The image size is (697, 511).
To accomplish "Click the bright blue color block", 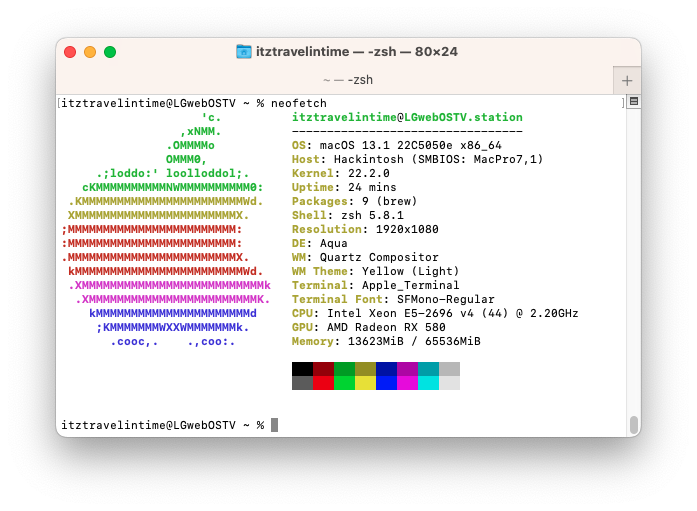I will [x=386, y=383].
